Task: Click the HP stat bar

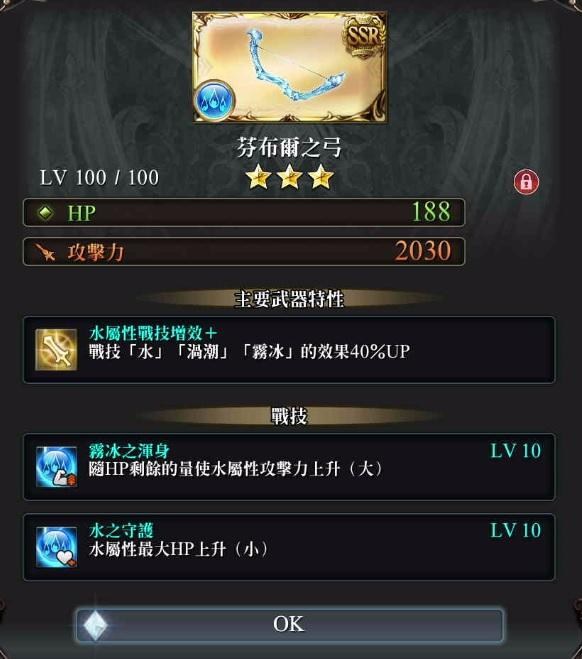Action: tap(244, 213)
